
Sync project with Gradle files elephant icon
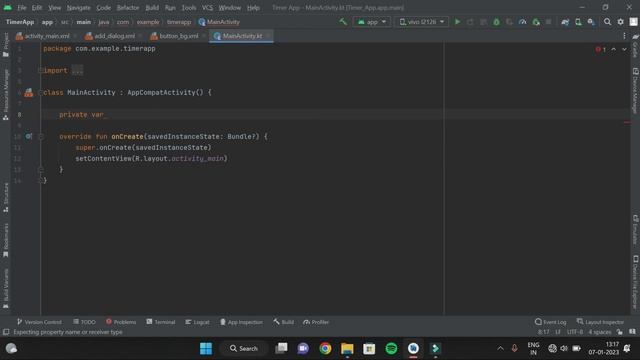pyautogui.click(x=565, y=22)
